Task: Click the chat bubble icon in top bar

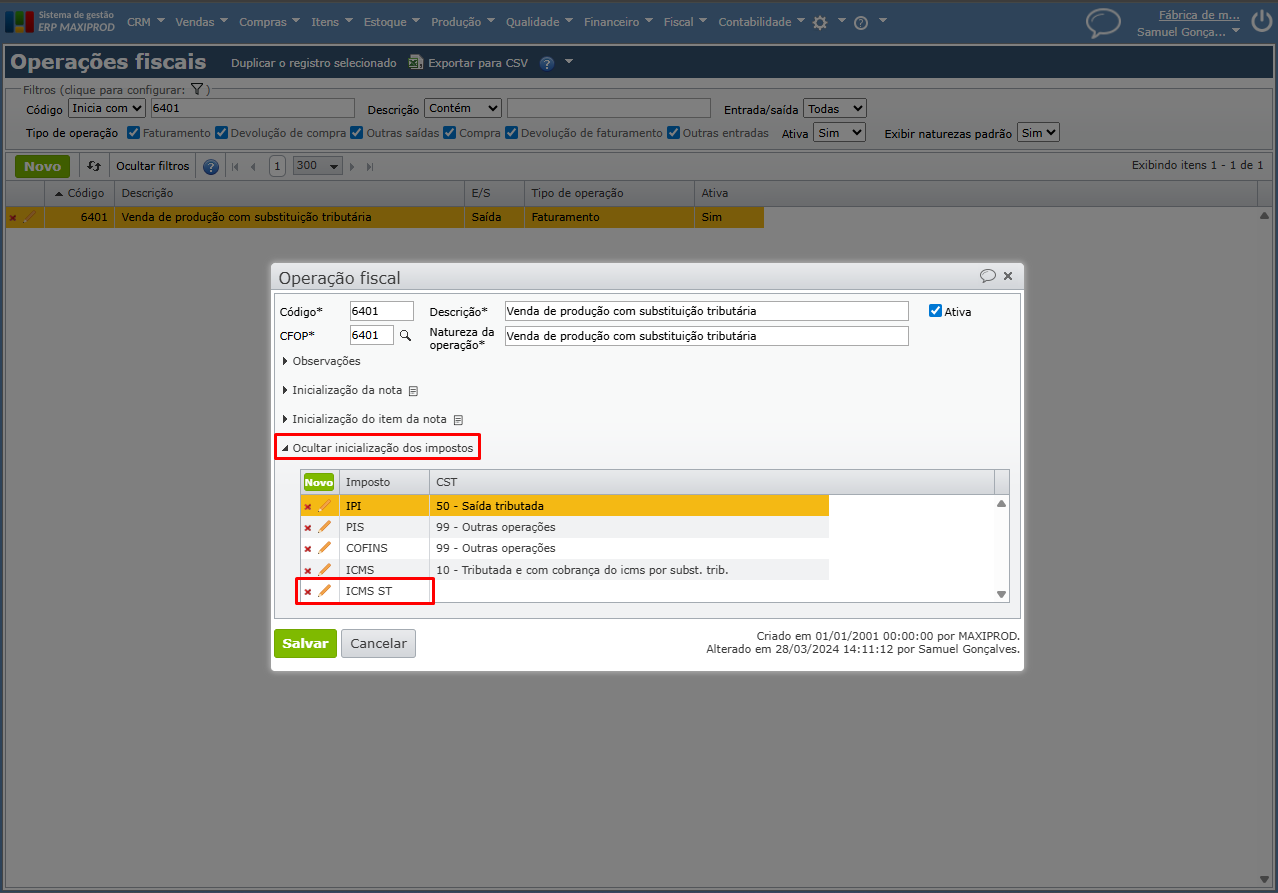Action: coord(1103,22)
